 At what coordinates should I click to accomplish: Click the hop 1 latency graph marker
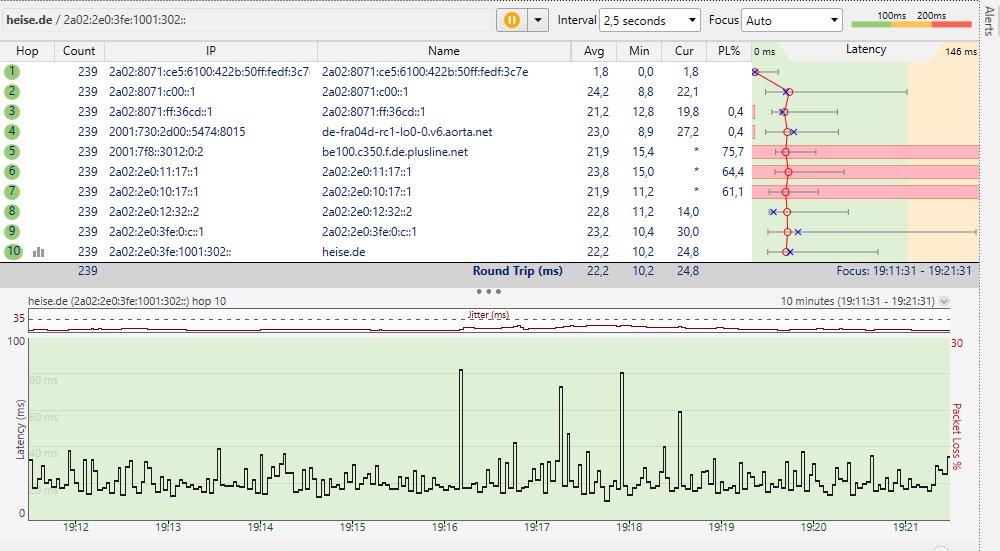755,72
